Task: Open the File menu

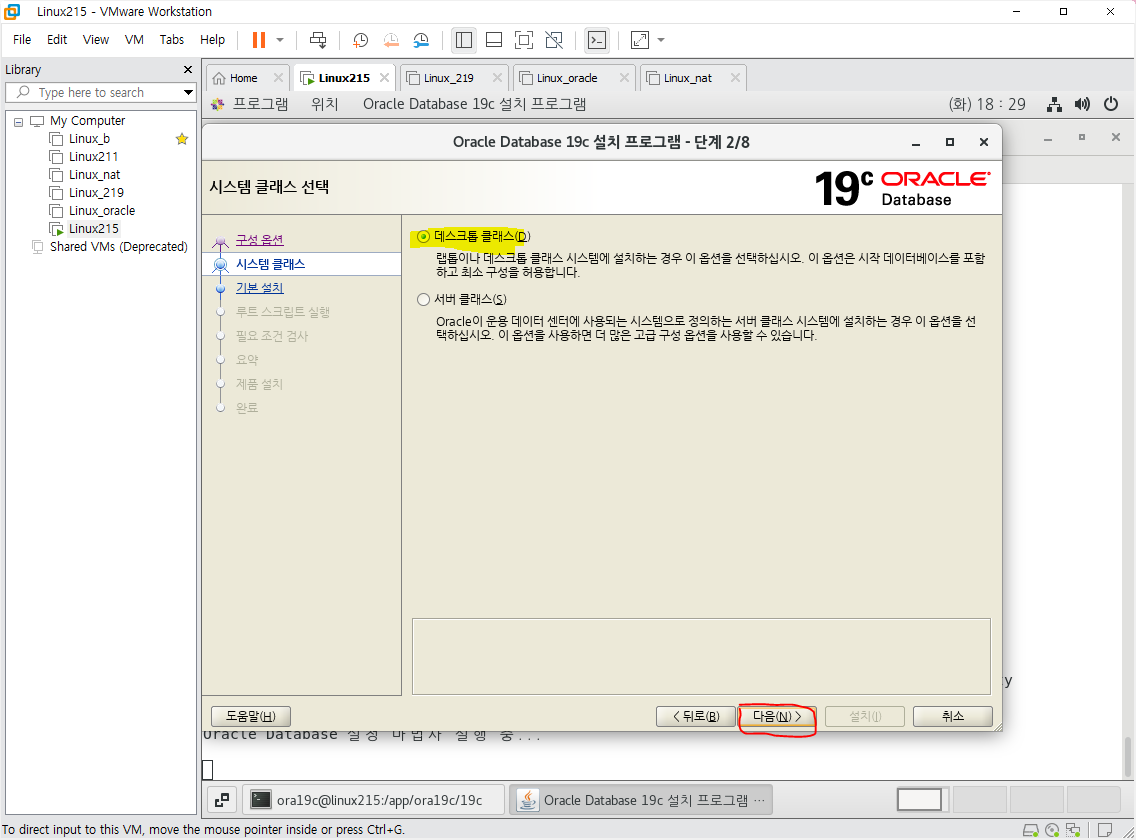Action: [x=22, y=40]
